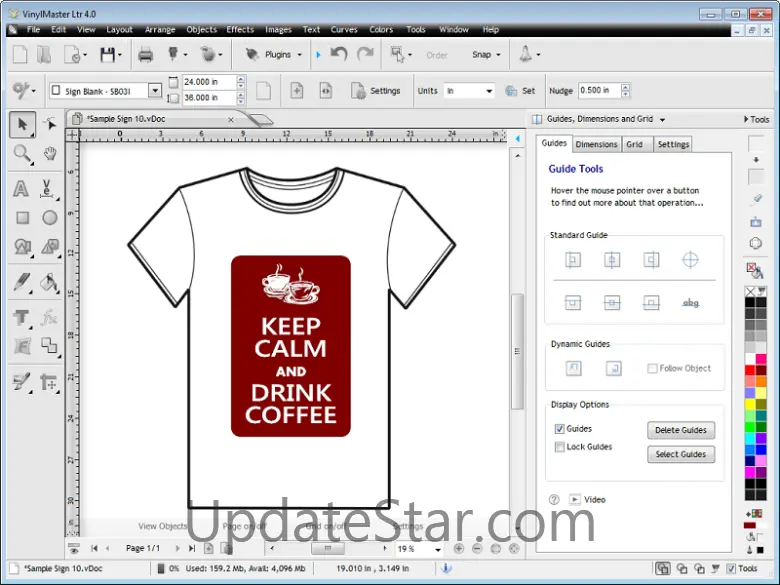Pick the Ellipse shape tool
This screenshot has height=585, width=780.
49,217
